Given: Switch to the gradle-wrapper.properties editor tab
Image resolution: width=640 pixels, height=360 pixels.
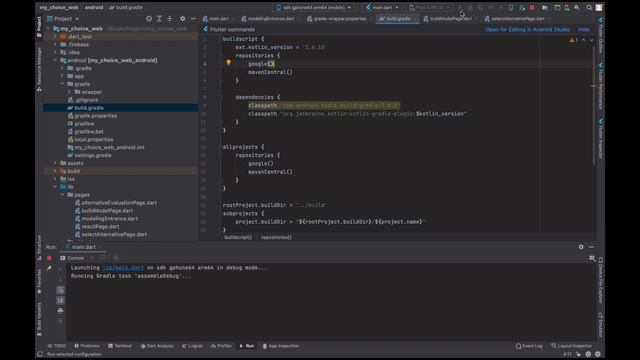Looking at the screenshot, I should pyautogui.click(x=340, y=19).
